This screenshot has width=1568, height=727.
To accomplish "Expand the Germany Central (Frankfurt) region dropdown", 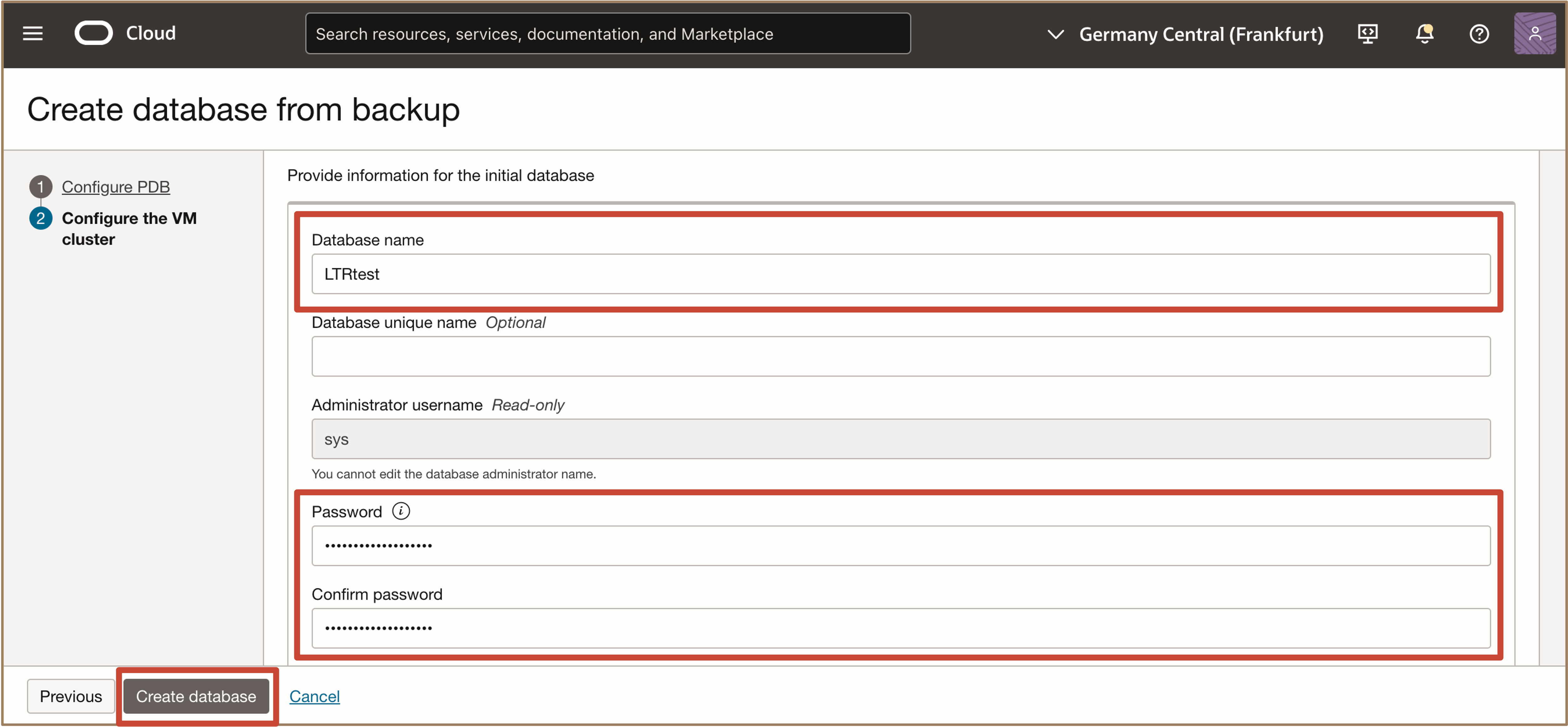I will pos(1200,34).
